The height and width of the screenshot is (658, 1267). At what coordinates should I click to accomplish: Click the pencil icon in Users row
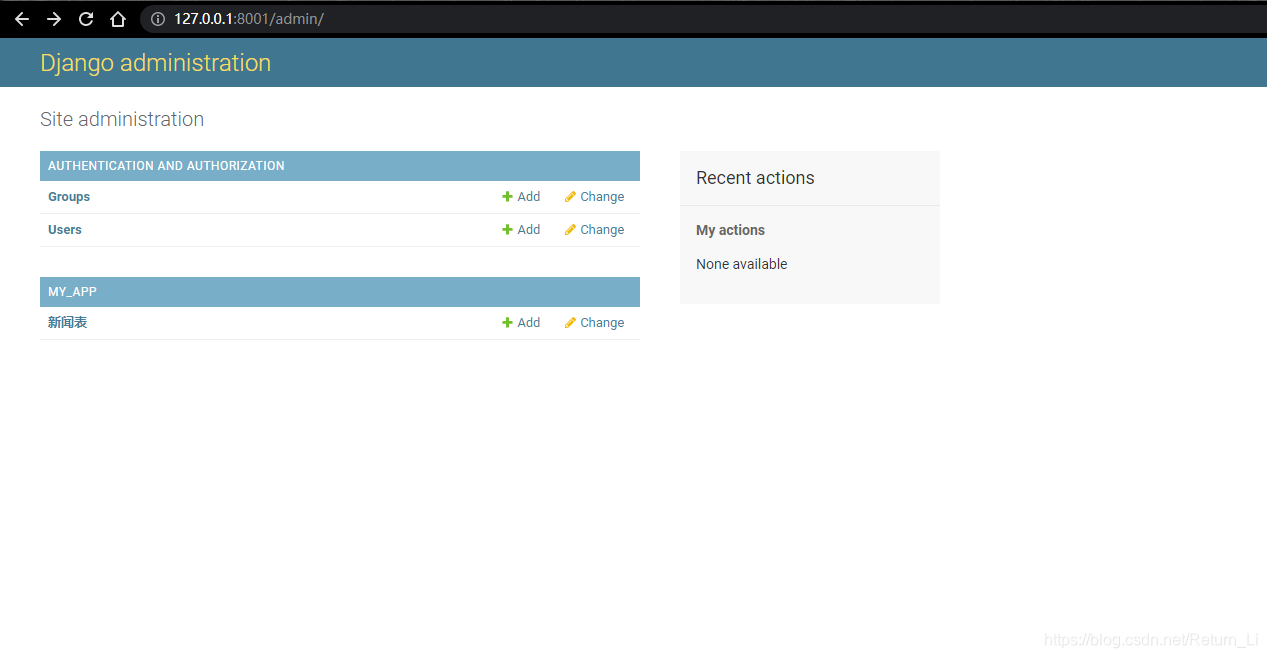[x=570, y=230]
